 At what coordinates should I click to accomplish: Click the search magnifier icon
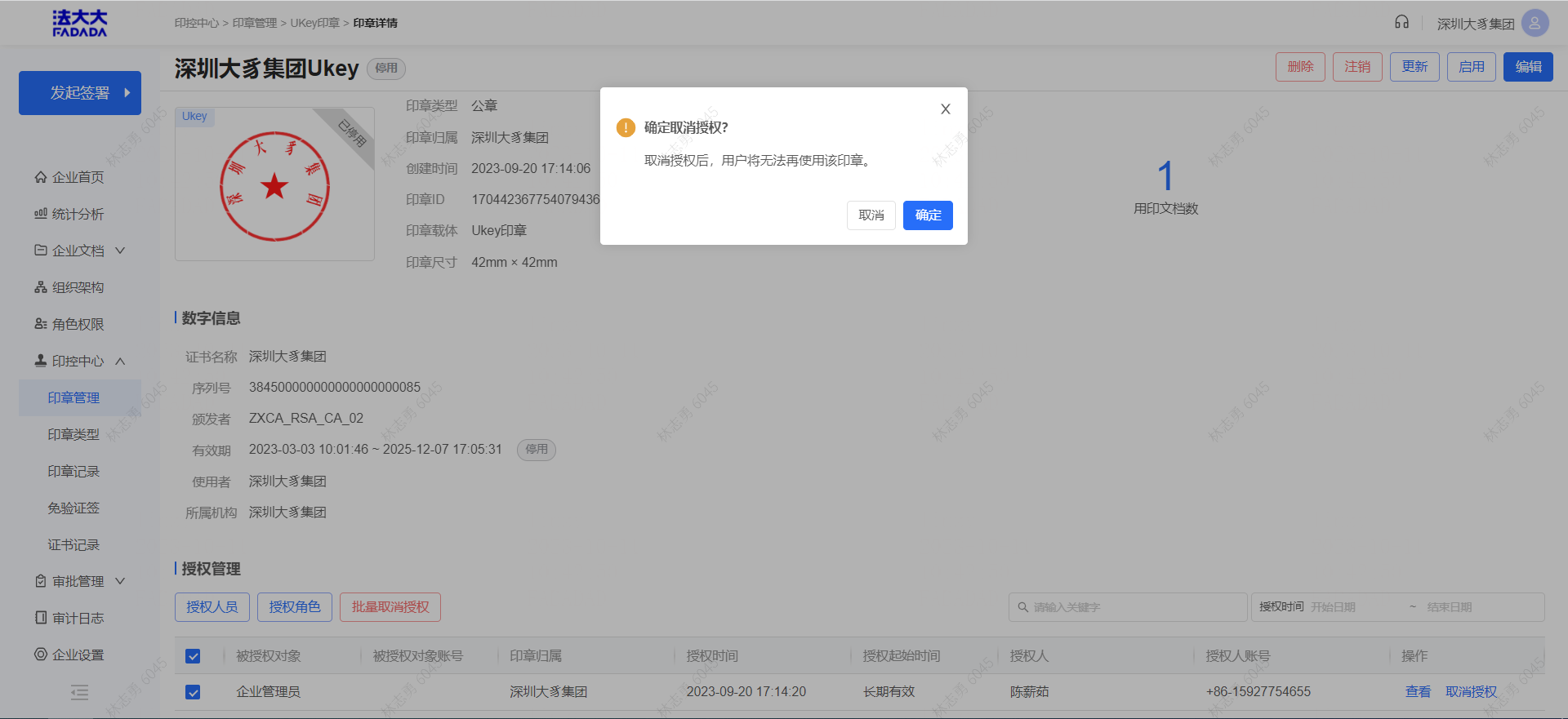(x=1022, y=607)
